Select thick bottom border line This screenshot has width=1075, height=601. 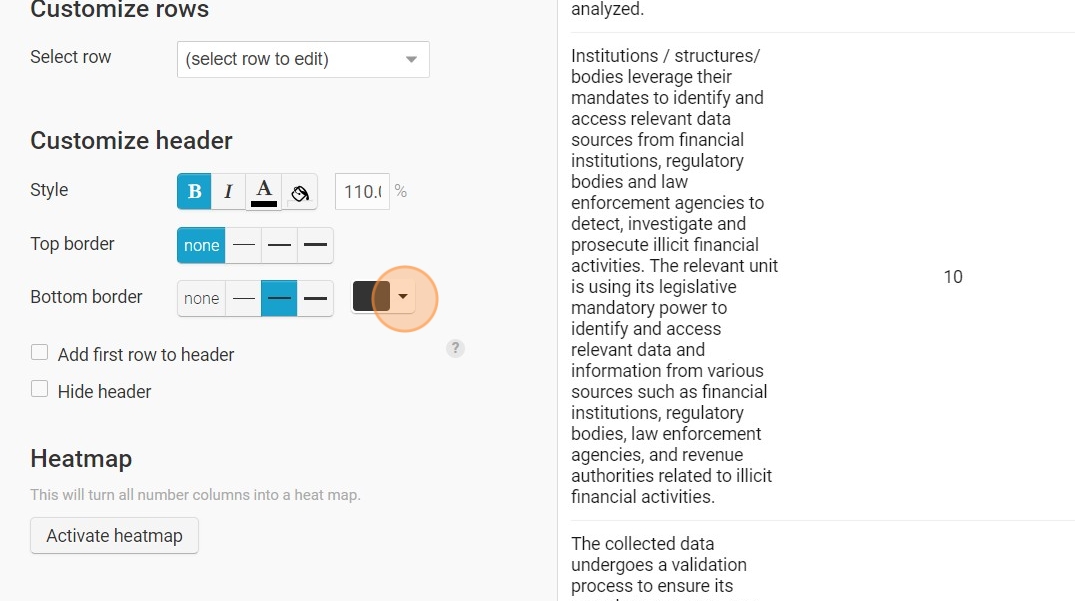pos(315,298)
